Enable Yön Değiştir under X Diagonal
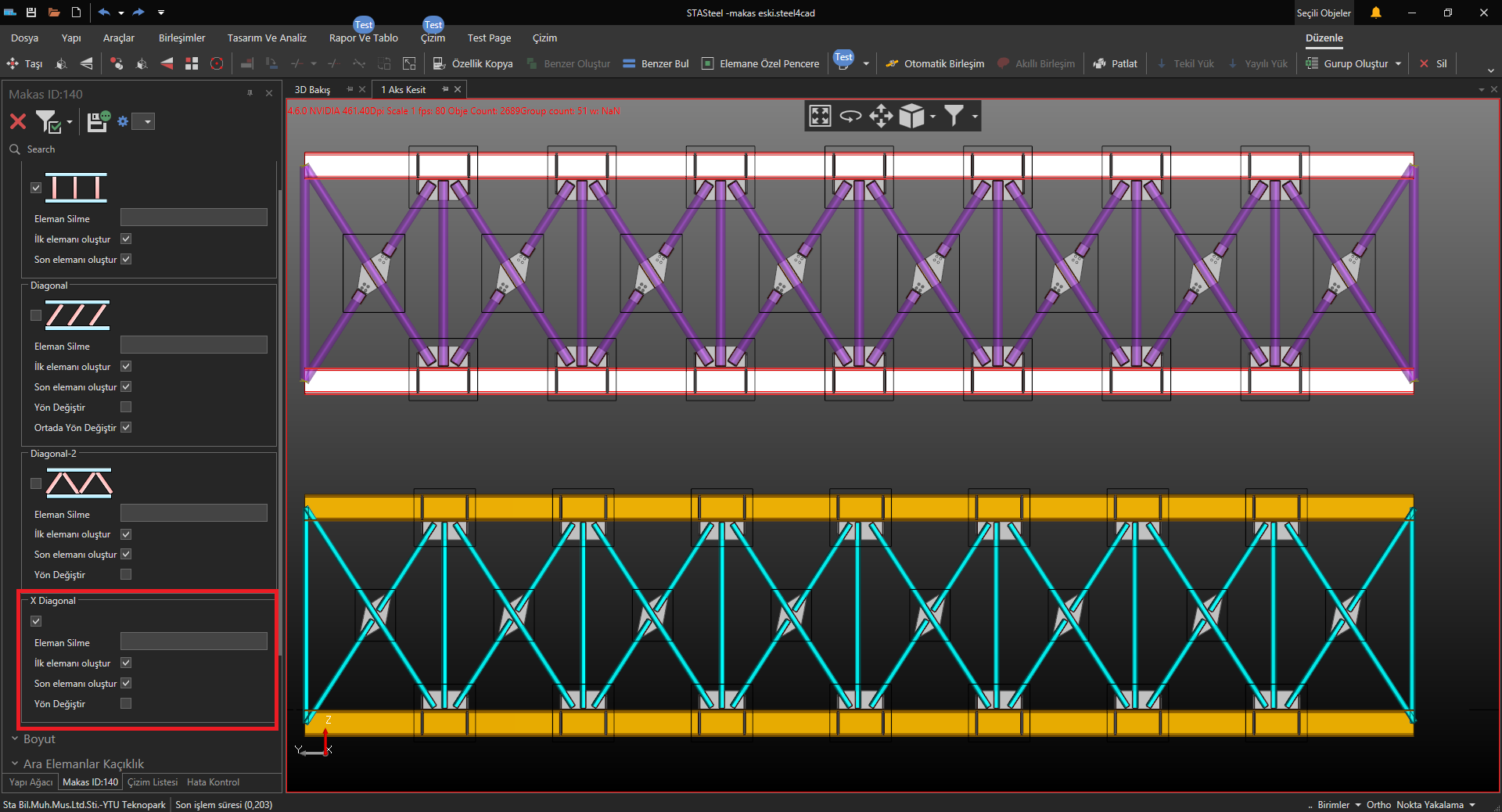The height and width of the screenshot is (812, 1502). click(126, 703)
